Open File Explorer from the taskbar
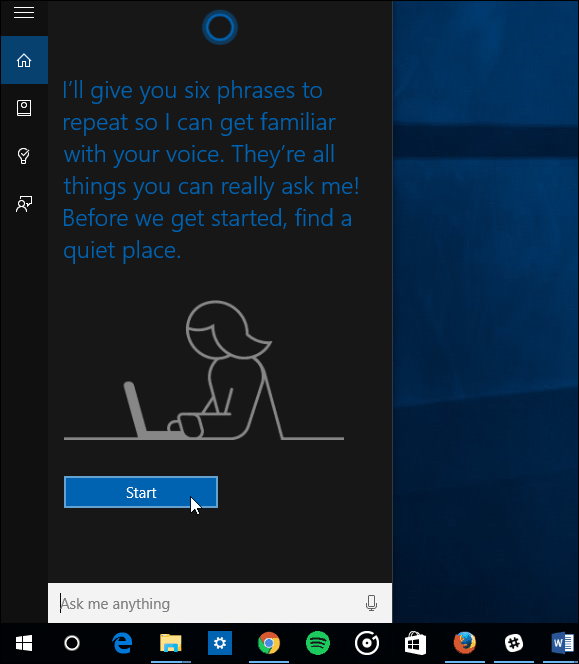This screenshot has height=664, width=579. (x=171, y=643)
